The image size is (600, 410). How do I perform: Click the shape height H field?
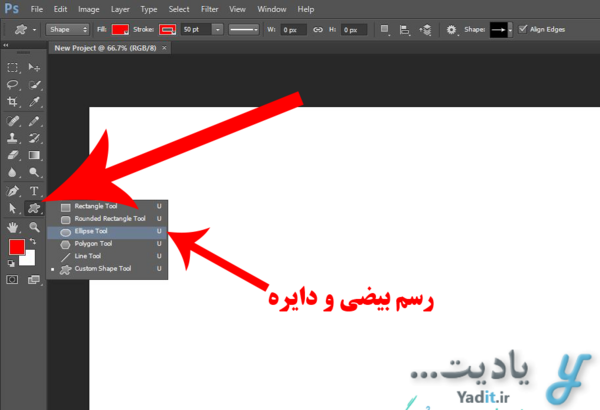point(354,29)
